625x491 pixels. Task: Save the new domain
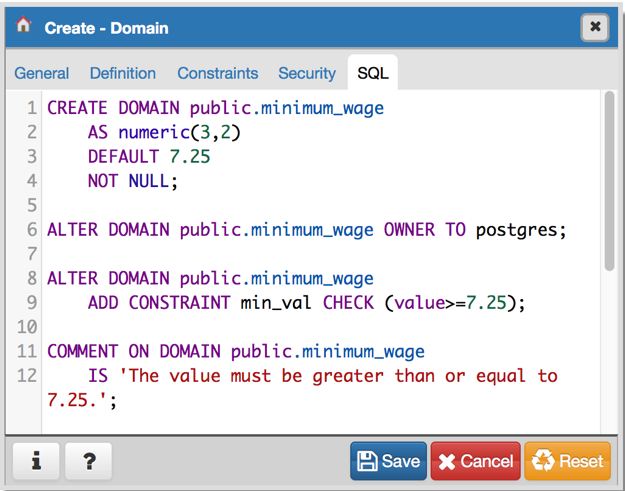click(x=388, y=461)
